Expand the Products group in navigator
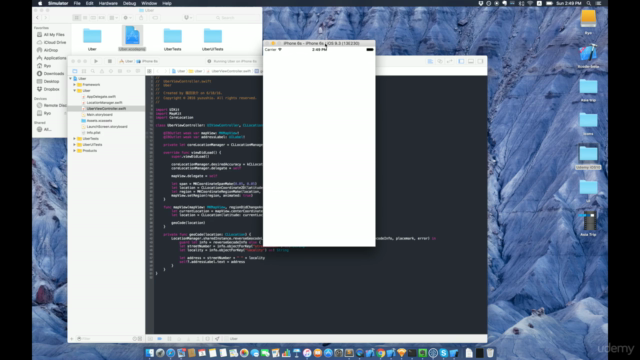This screenshot has width=640, height=360. (x=75, y=151)
